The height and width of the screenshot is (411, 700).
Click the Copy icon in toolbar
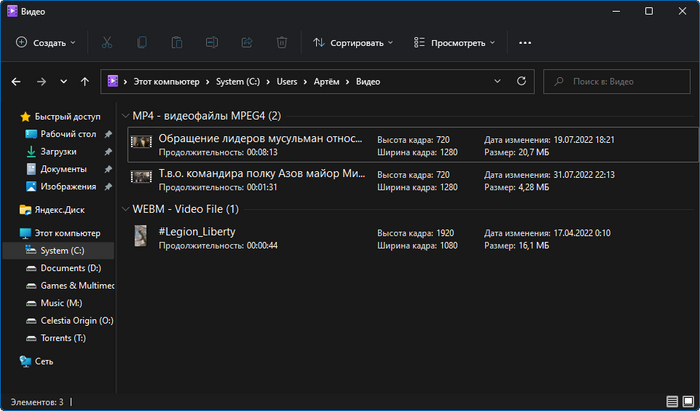tap(142, 43)
